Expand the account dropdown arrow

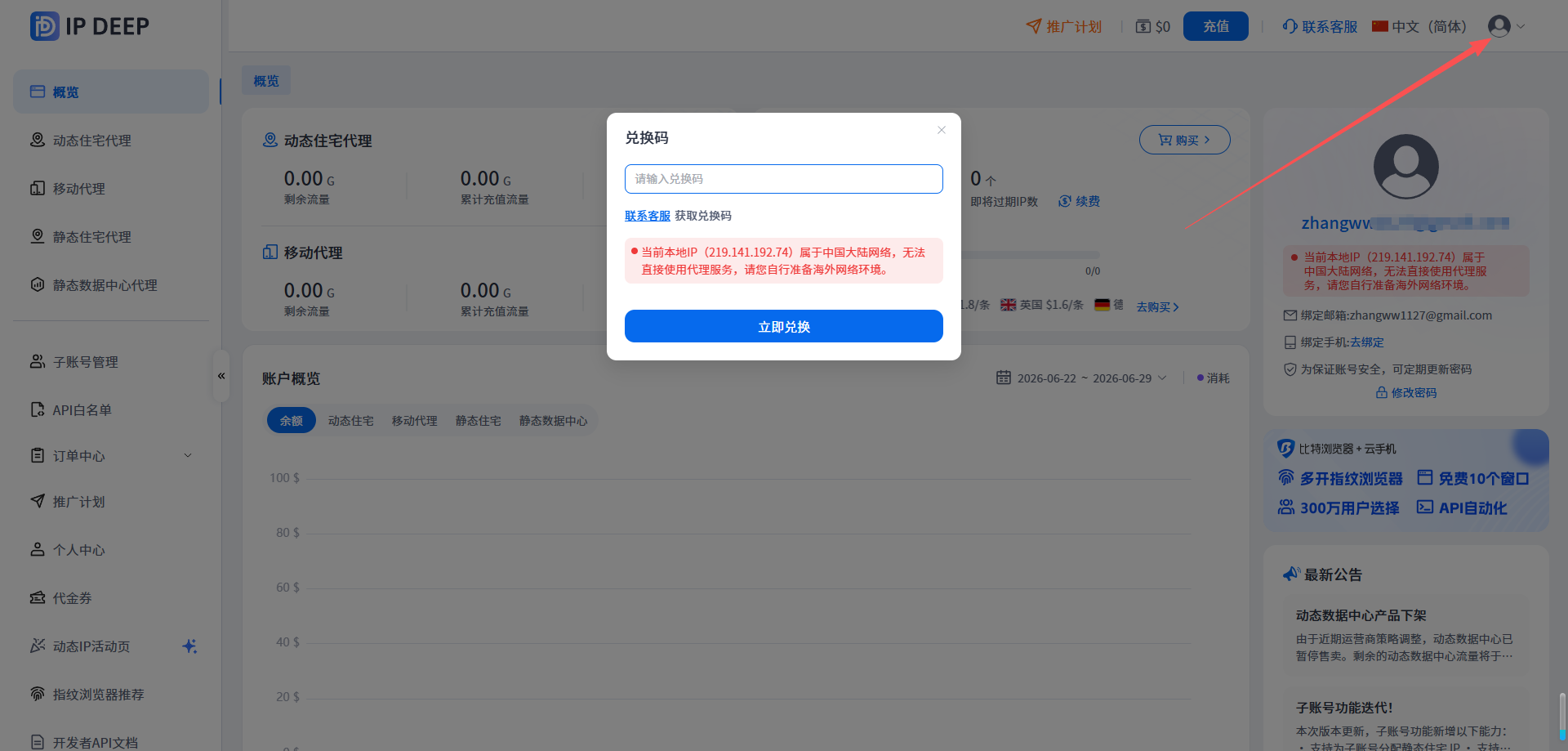(x=1521, y=26)
